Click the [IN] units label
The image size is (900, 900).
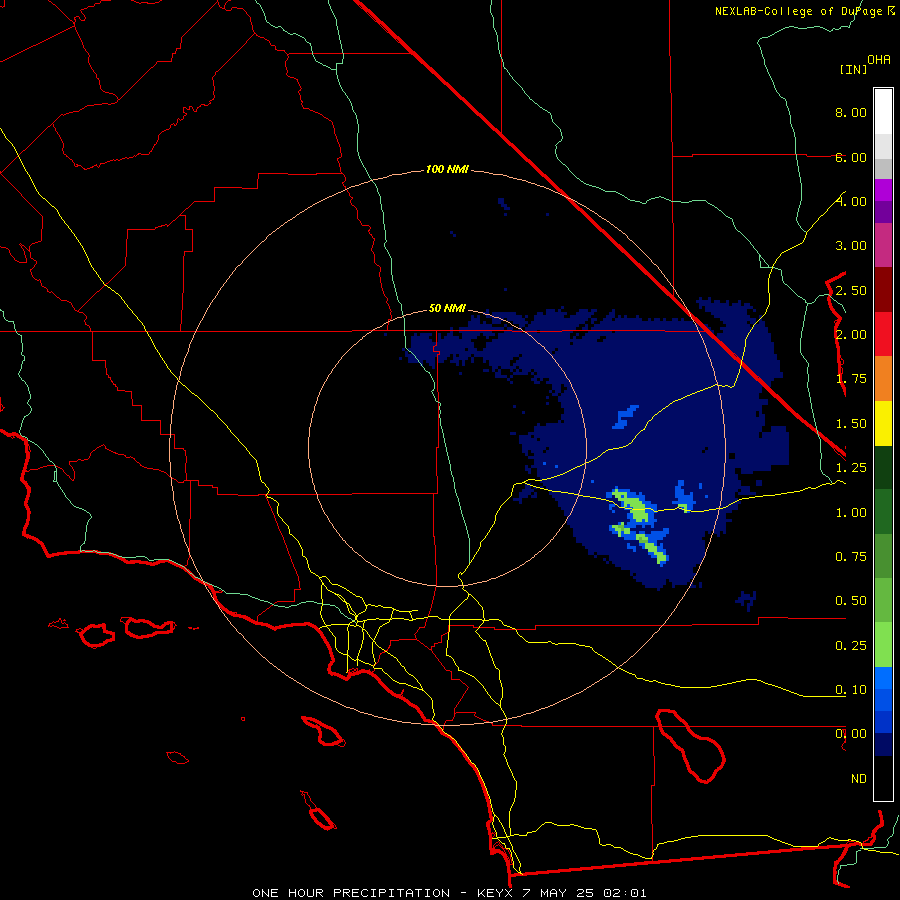(853, 69)
